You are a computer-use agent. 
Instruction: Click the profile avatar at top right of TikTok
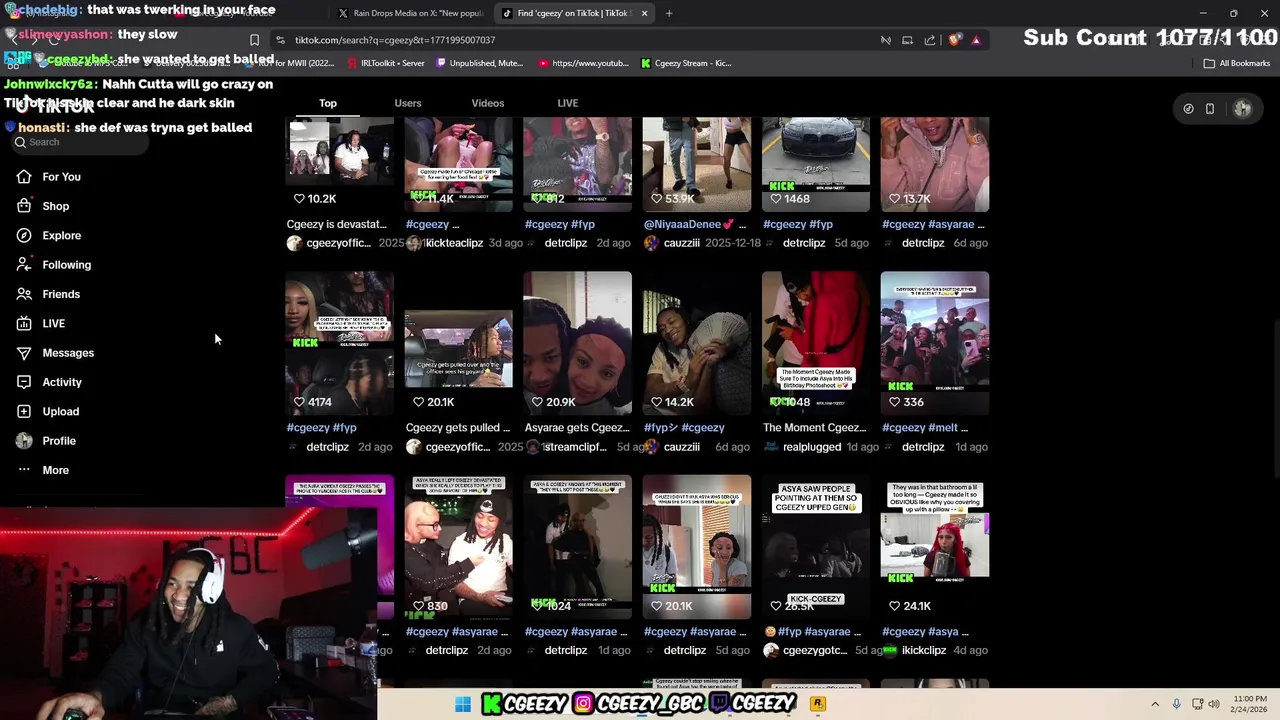click(x=1242, y=108)
